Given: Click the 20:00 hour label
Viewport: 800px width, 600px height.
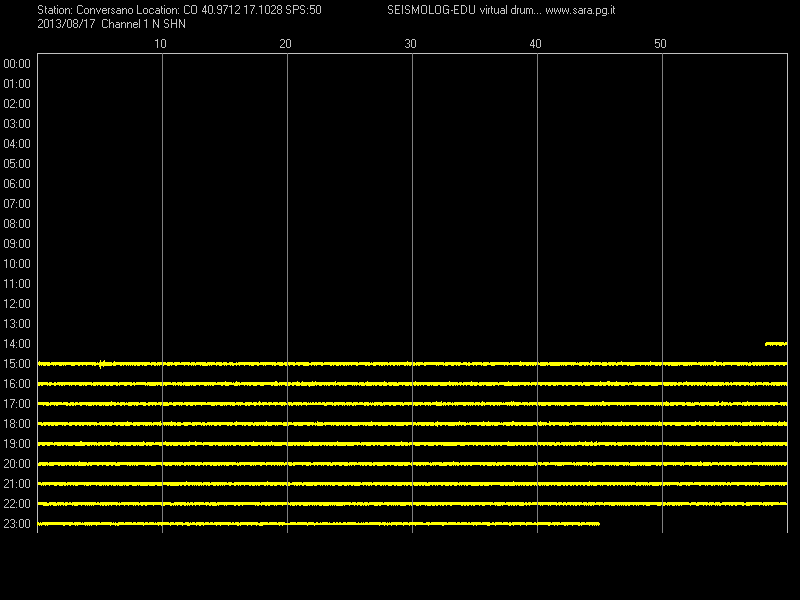Looking at the screenshot, I should click(17, 464).
